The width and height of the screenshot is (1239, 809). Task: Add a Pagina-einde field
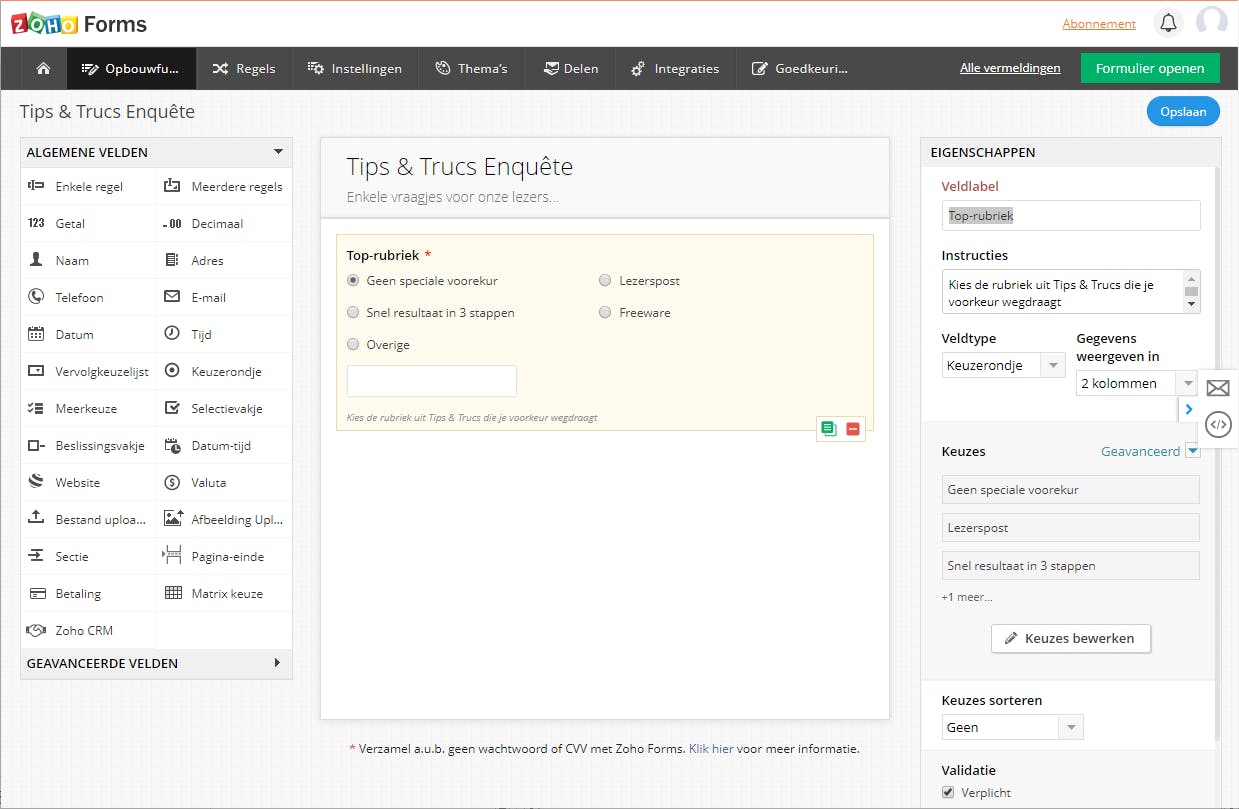pos(225,556)
